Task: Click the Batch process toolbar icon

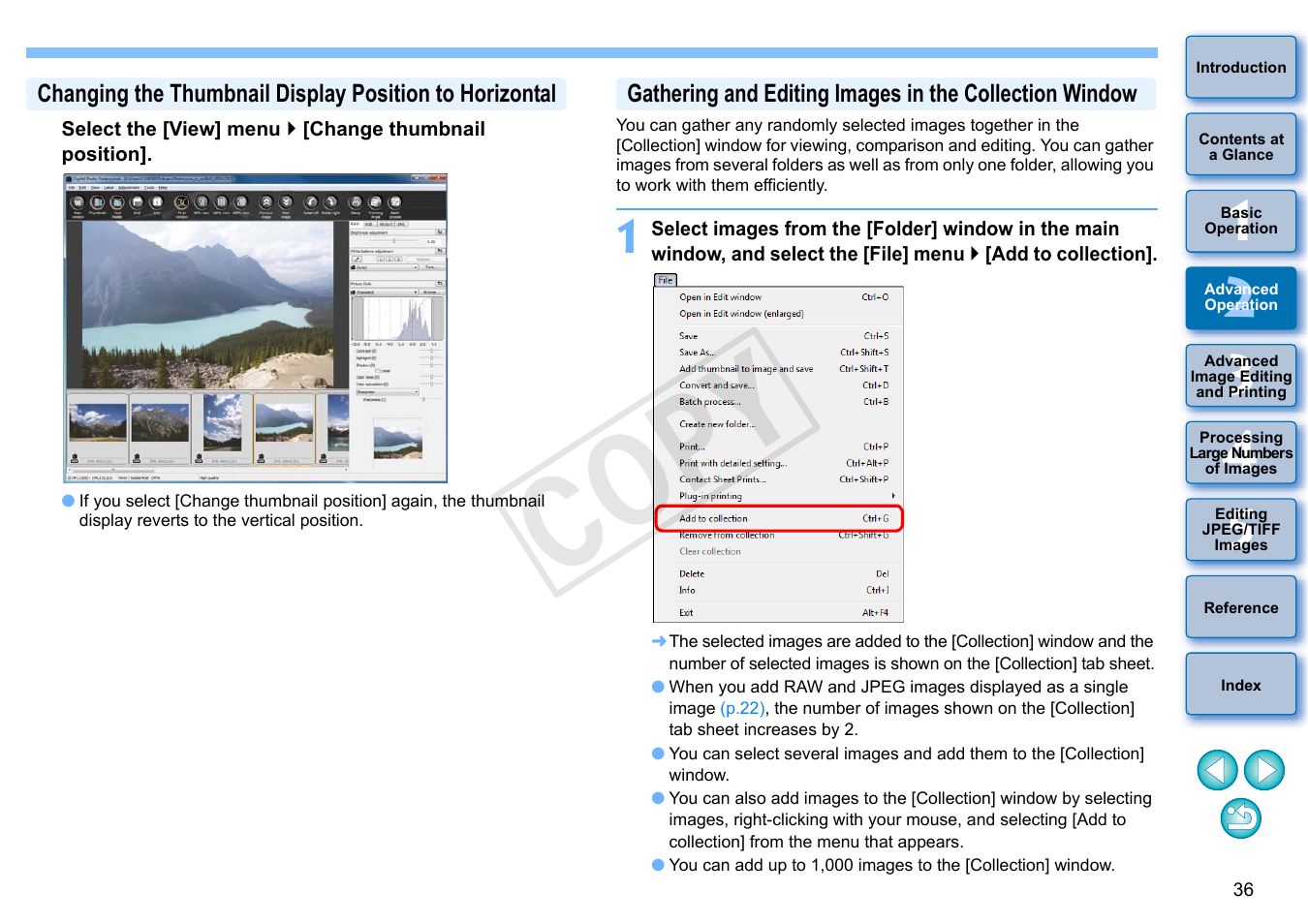Action: coord(395,202)
